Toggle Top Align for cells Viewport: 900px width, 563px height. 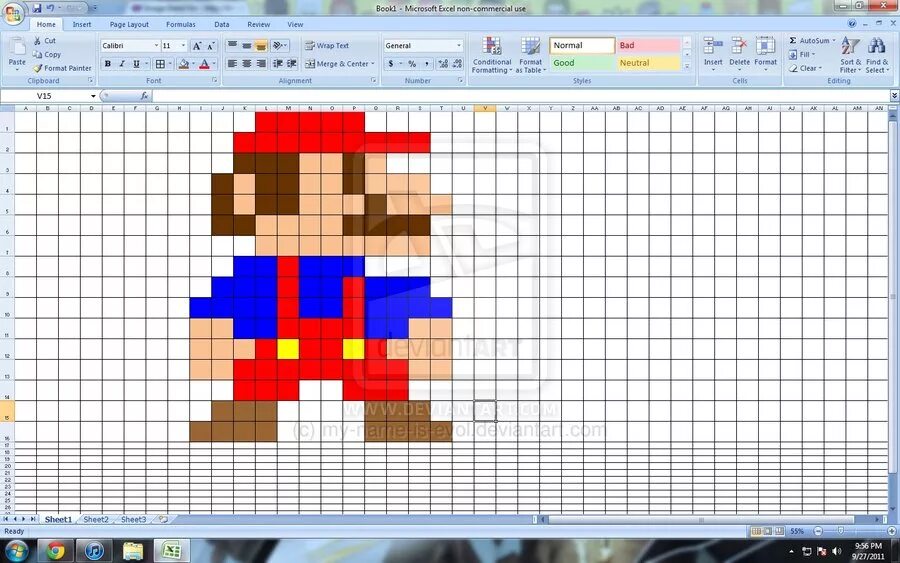pyautogui.click(x=232, y=45)
